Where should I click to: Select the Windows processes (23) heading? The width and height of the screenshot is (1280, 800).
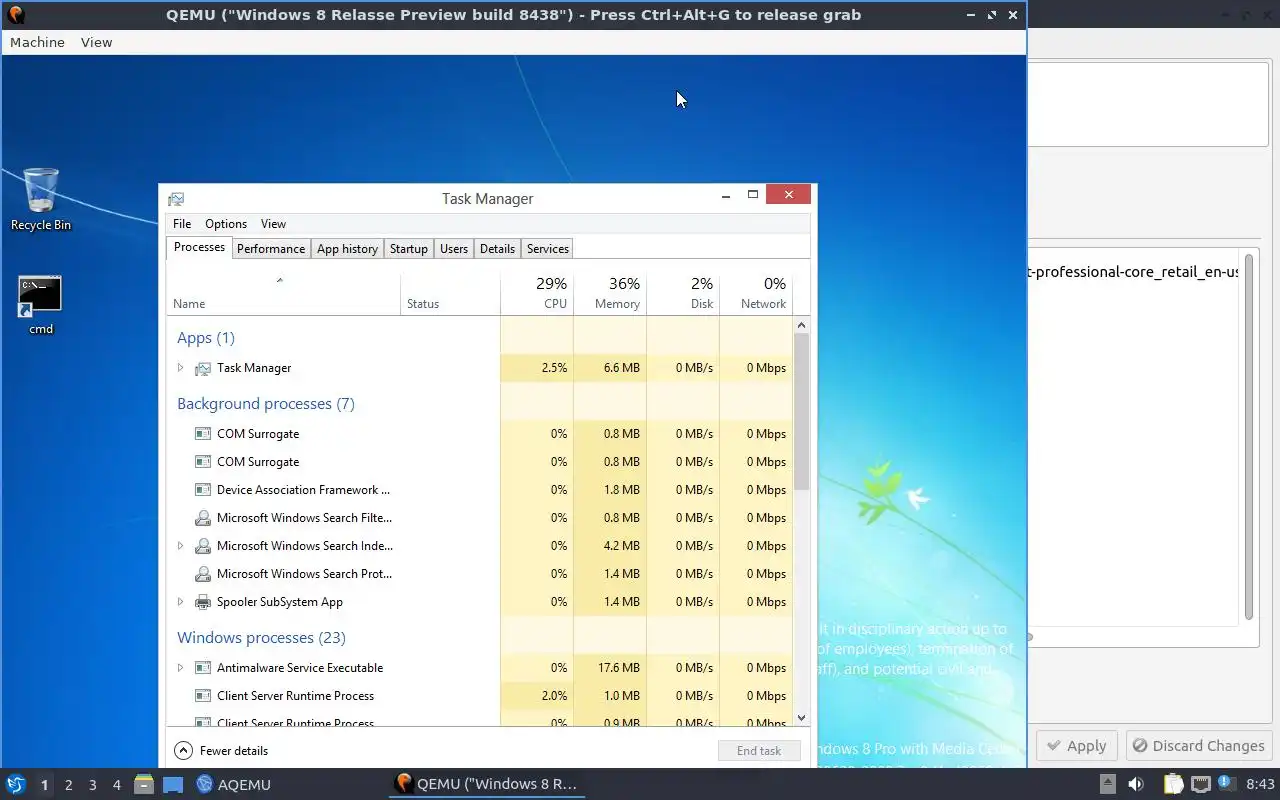[x=261, y=638]
